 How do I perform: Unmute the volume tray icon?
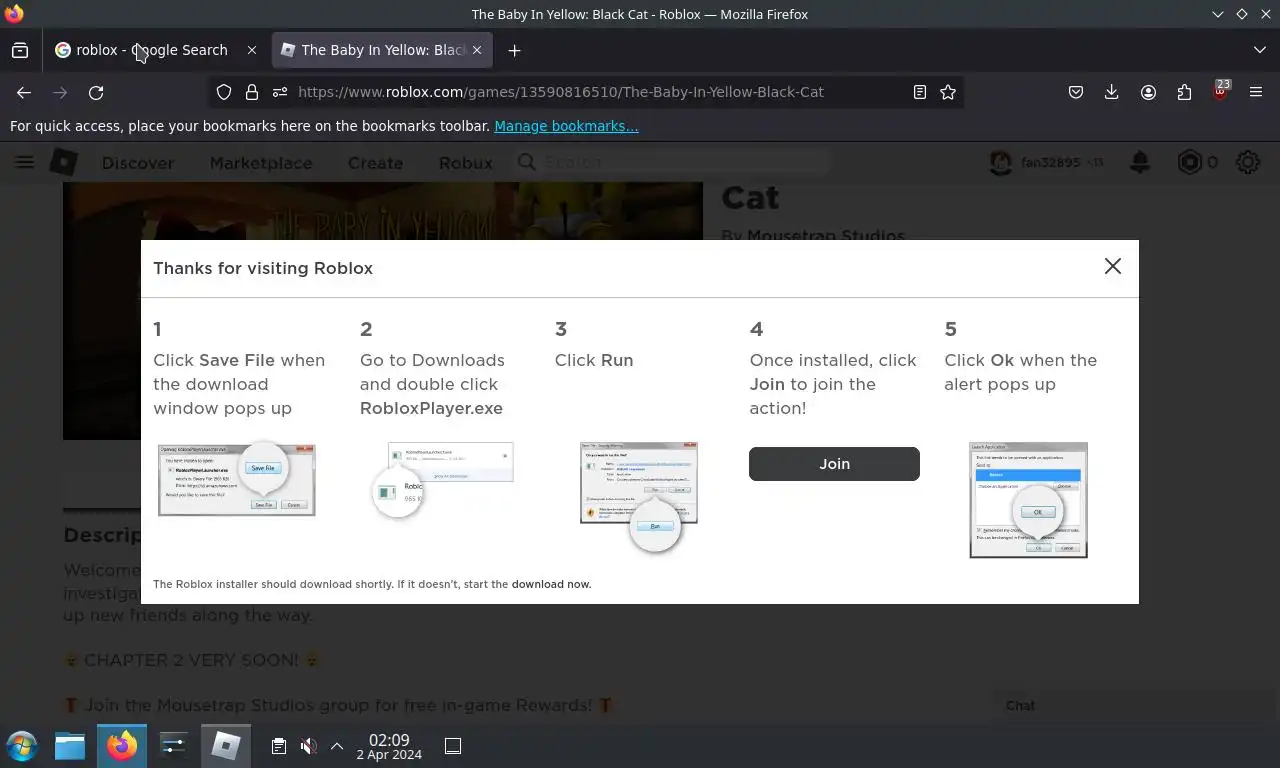pos(308,746)
